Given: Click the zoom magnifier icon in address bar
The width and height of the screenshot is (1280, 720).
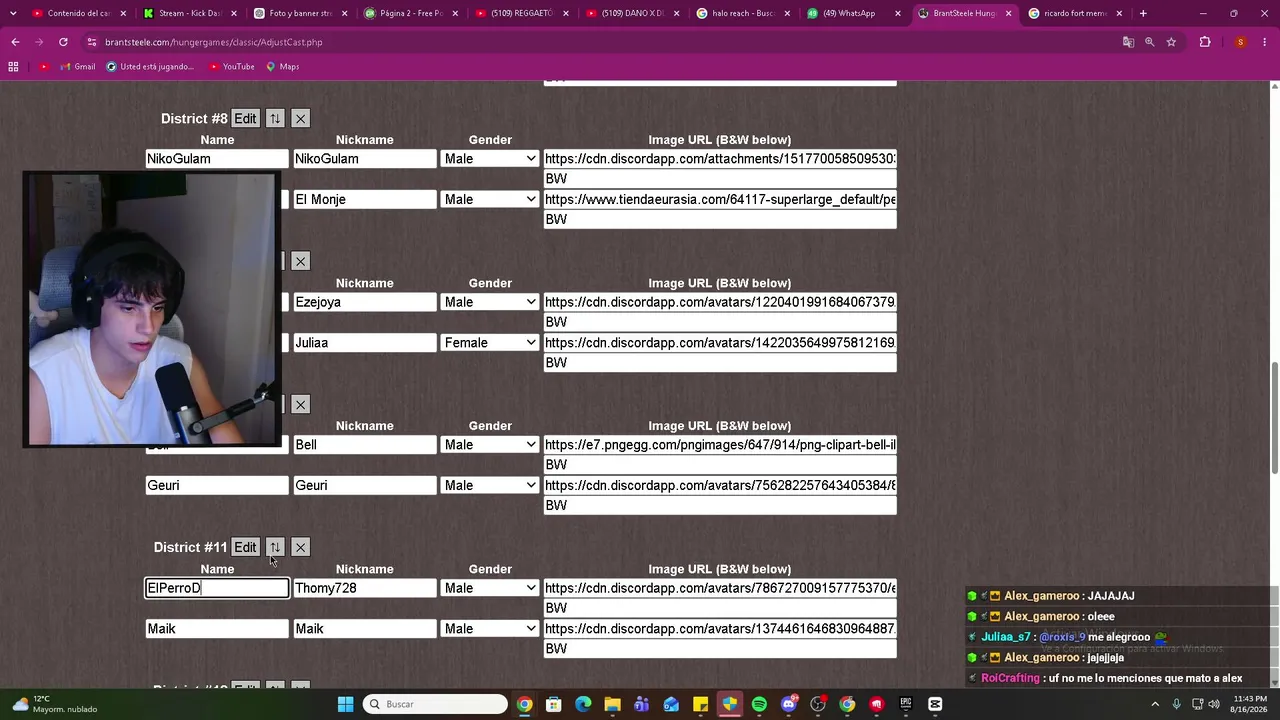Looking at the screenshot, I should point(1150,42).
